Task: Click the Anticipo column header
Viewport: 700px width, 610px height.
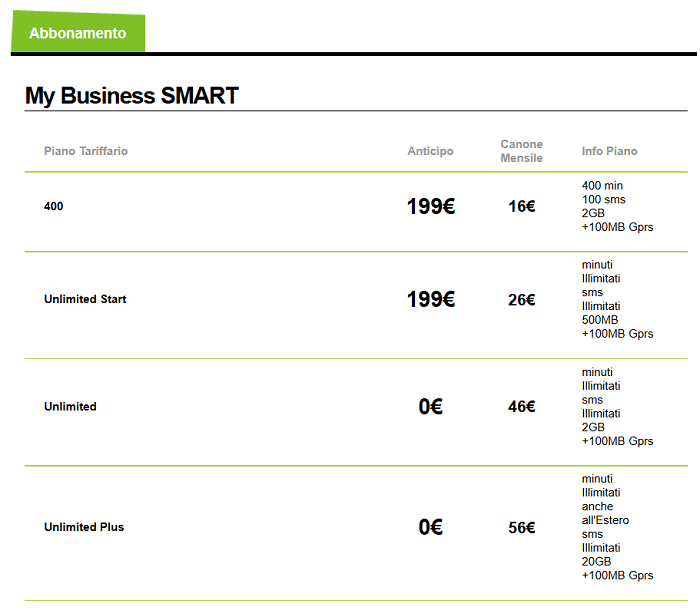Action: [x=430, y=151]
